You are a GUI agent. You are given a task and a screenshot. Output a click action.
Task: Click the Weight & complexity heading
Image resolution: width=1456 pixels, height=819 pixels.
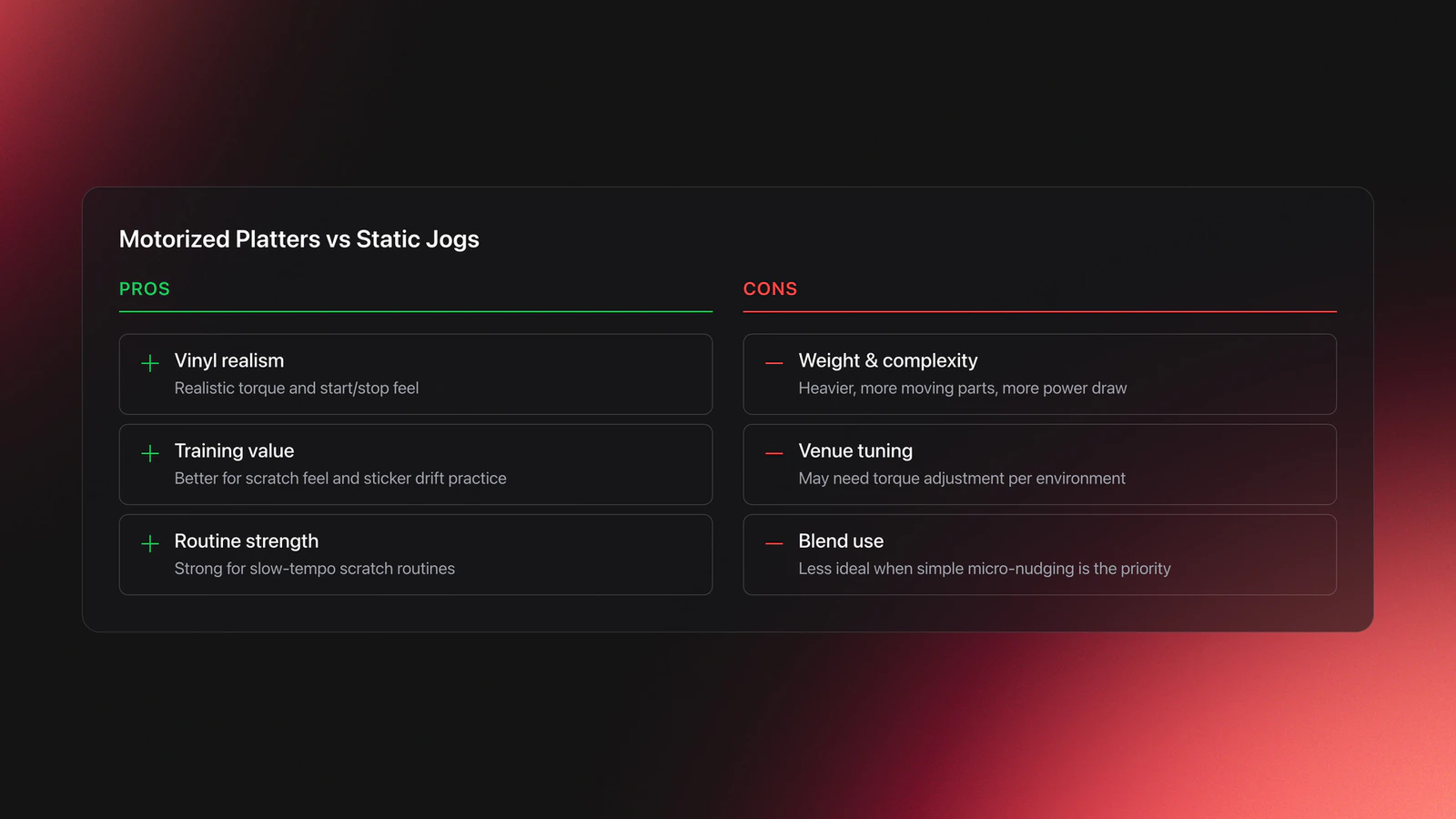tap(888, 360)
